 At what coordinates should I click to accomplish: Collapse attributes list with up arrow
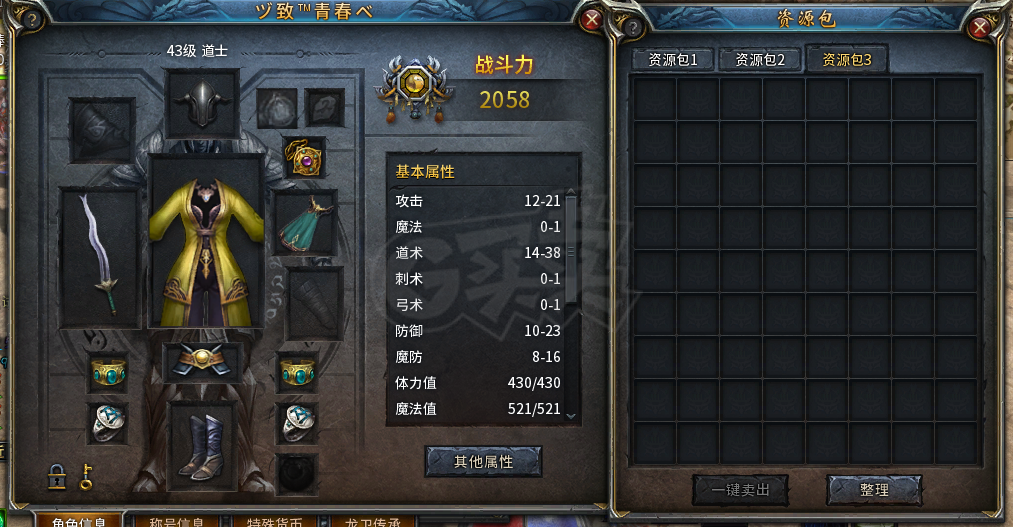[x=570, y=192]
